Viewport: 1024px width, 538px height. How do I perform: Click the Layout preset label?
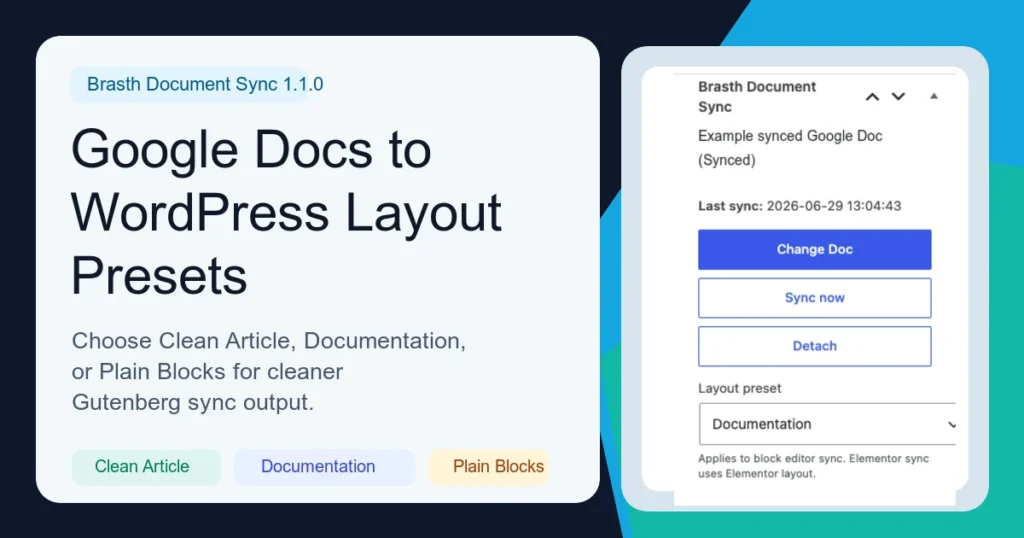pos(739,388)
